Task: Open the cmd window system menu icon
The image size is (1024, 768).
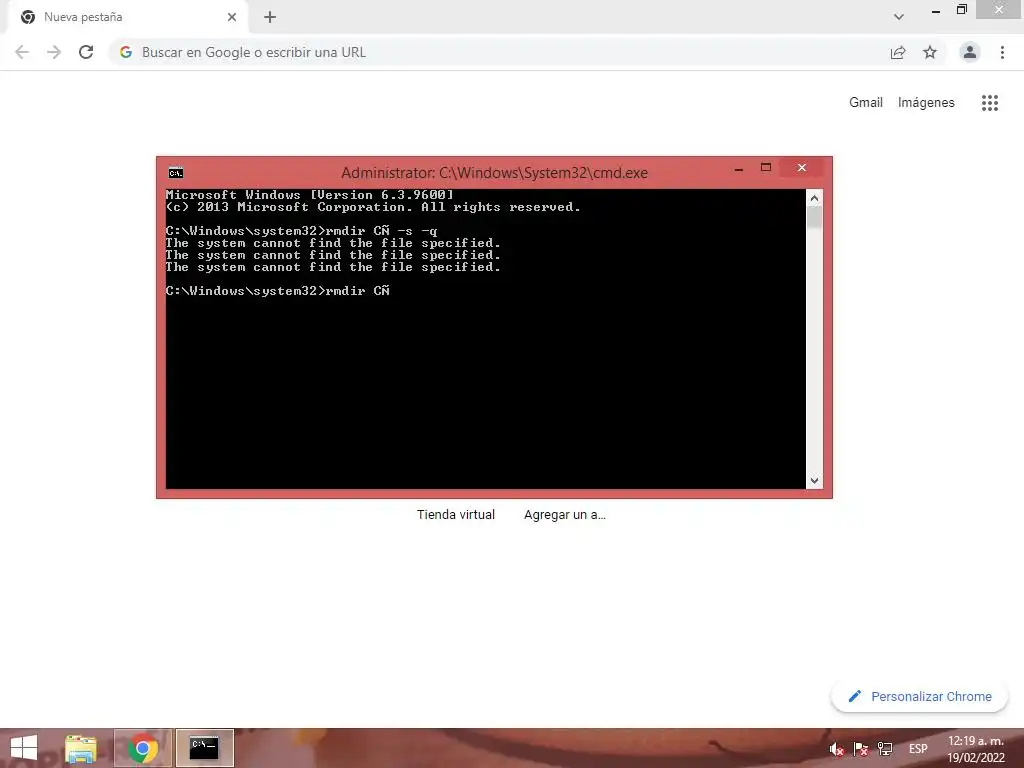Action: [x=176, y=173]
